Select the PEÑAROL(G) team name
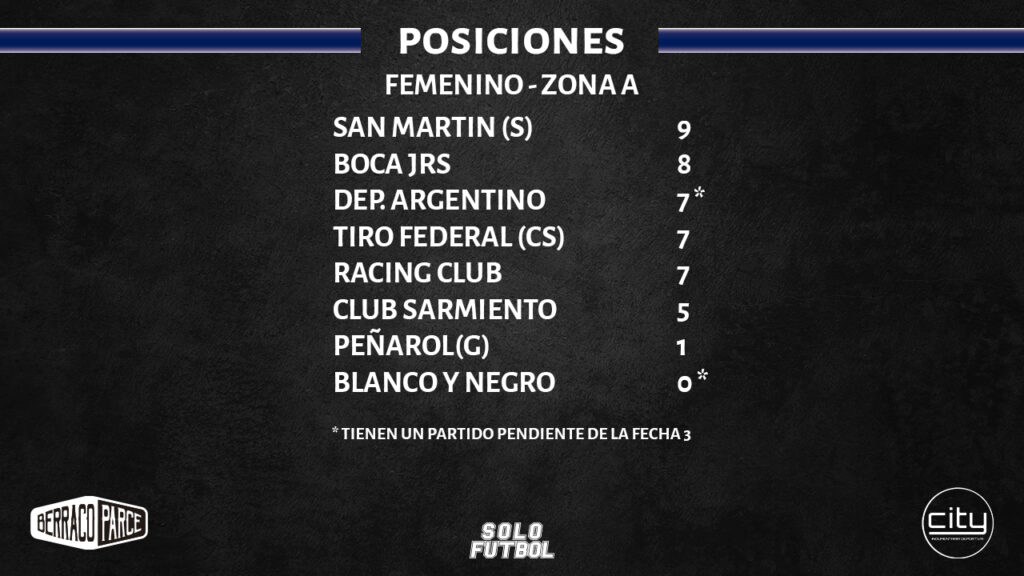 [411, 347]
